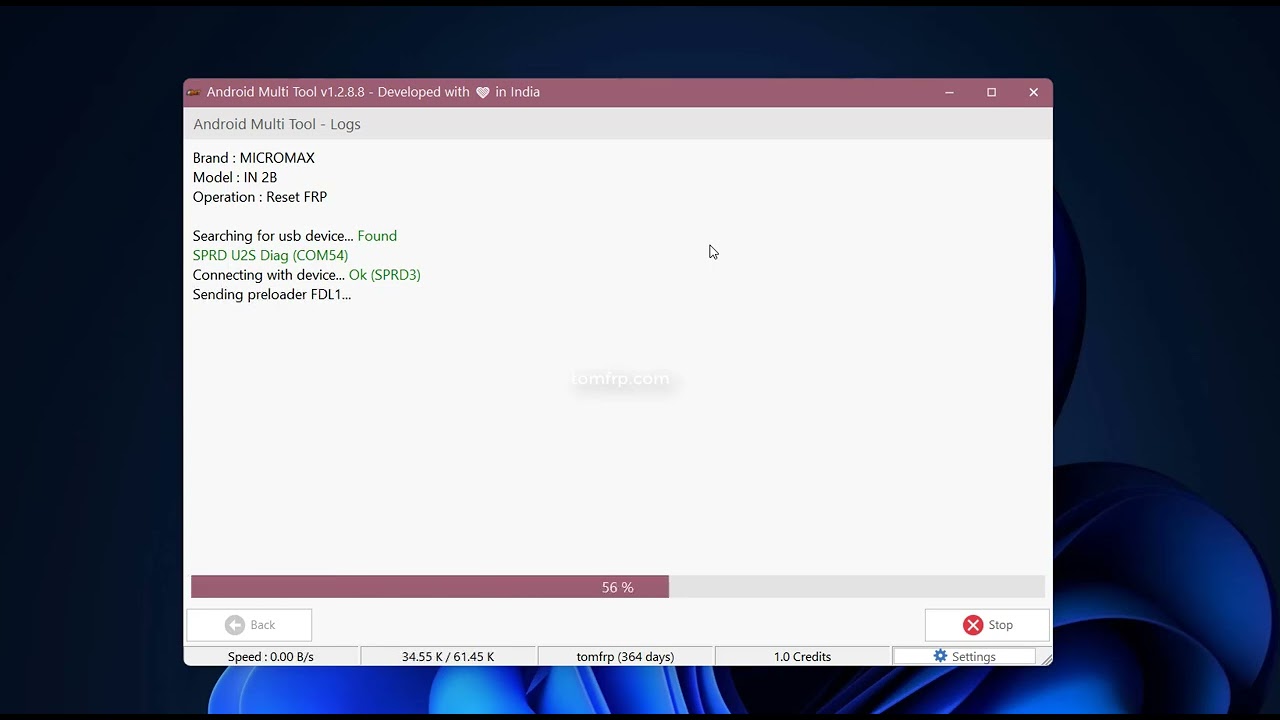Click the Ok (SPRD3) connection result
1280x720 pixels.
[385, 275]
